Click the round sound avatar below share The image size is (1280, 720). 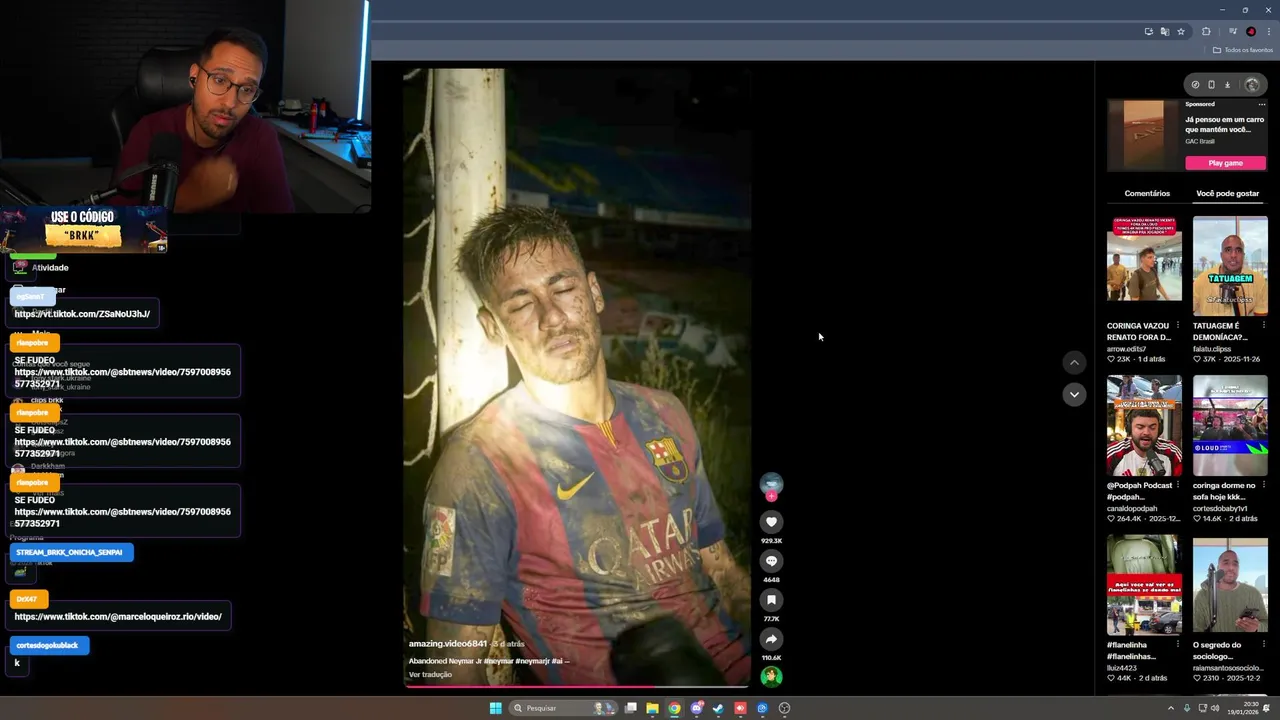[x=771, y=677]
